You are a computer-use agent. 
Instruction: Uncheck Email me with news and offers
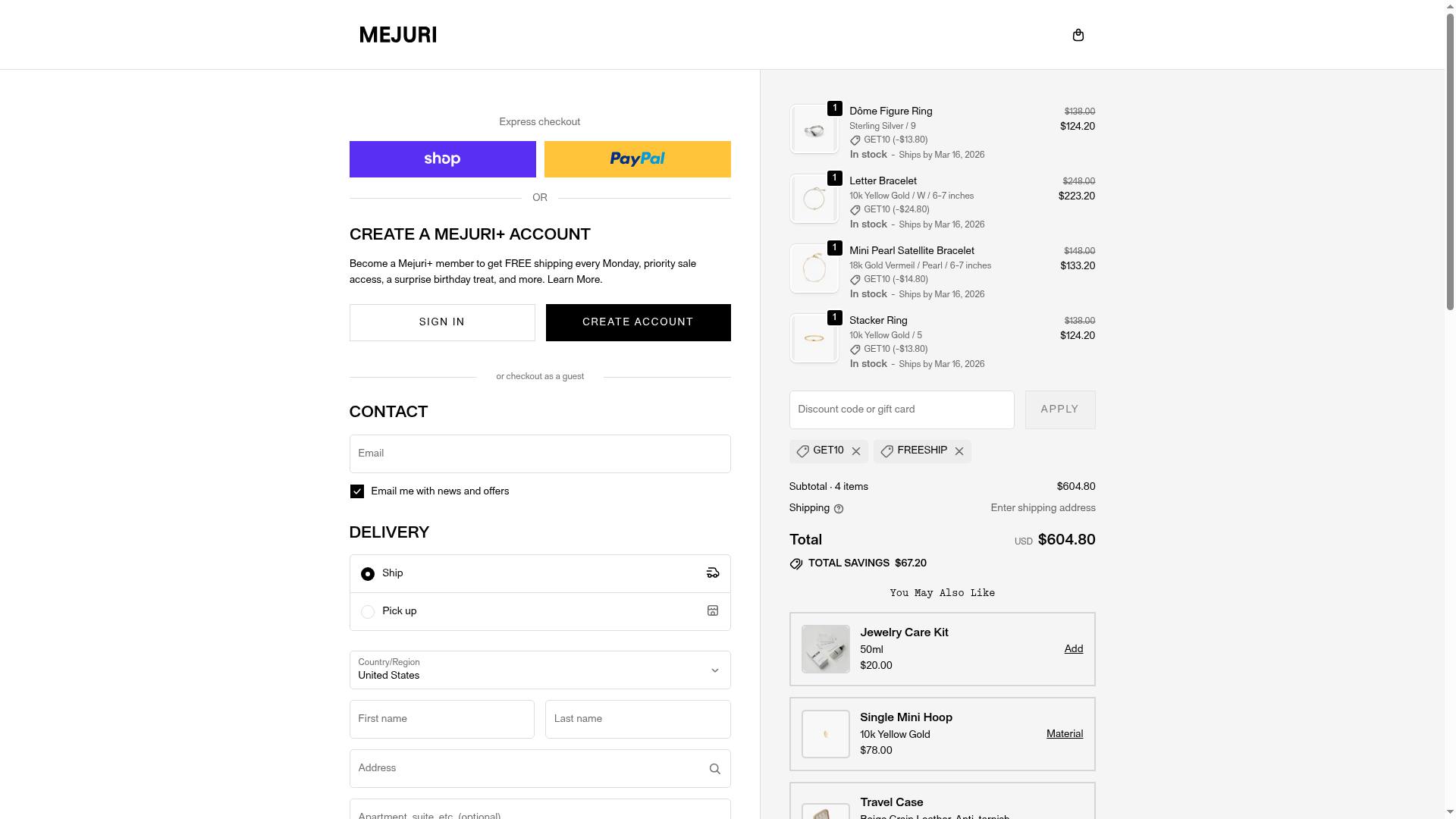tap(357, 491)
